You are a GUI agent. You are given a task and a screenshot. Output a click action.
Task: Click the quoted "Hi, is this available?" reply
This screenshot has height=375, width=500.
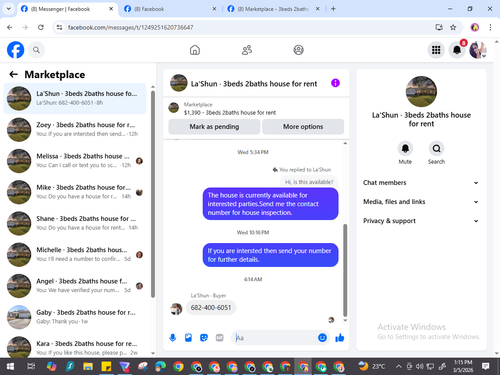coord(309,182)
